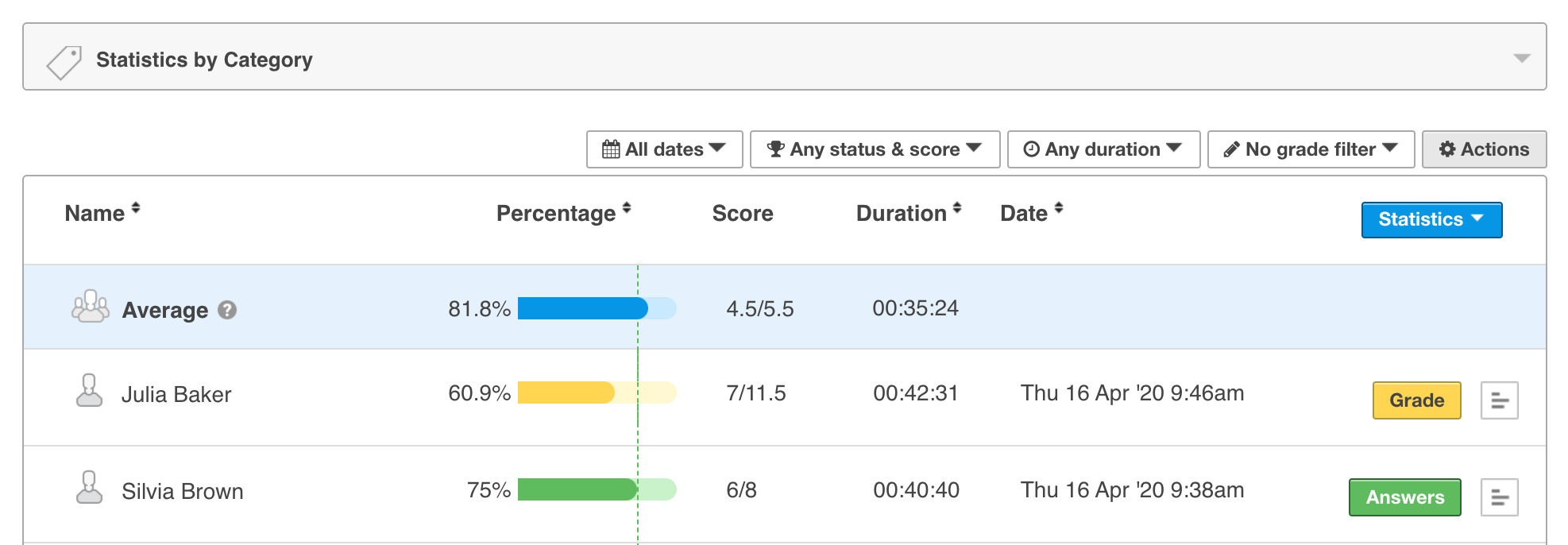Click the yellow Grade button for Julia Baker
The width and height of the screenshot is (1568, 545).
pyautogui.click(x=1416, y=400)
